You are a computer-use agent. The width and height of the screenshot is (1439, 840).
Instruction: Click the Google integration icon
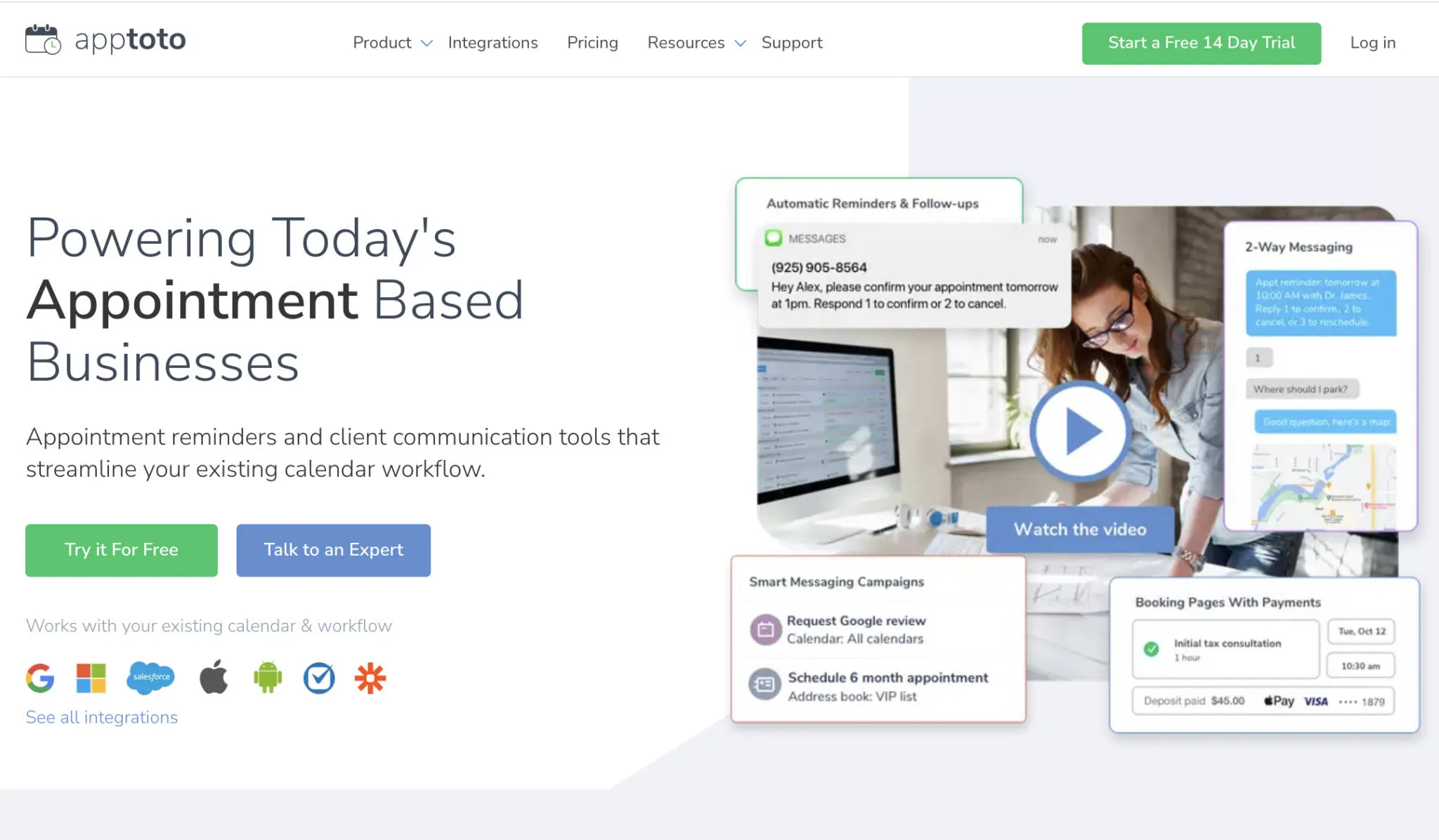click(41, 678)
